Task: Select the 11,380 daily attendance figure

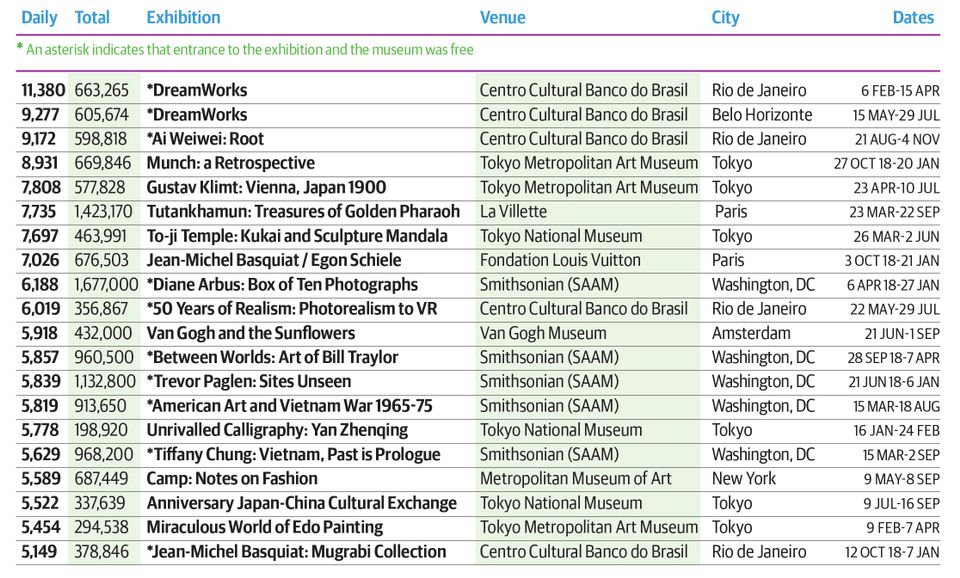Action: pyautogui.click(x=43, y=91)
